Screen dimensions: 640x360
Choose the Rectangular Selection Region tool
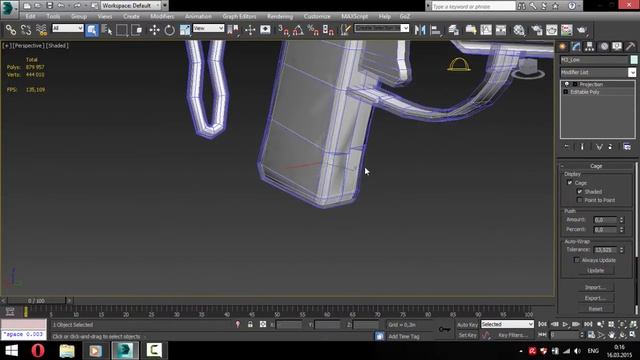[122, 30]
